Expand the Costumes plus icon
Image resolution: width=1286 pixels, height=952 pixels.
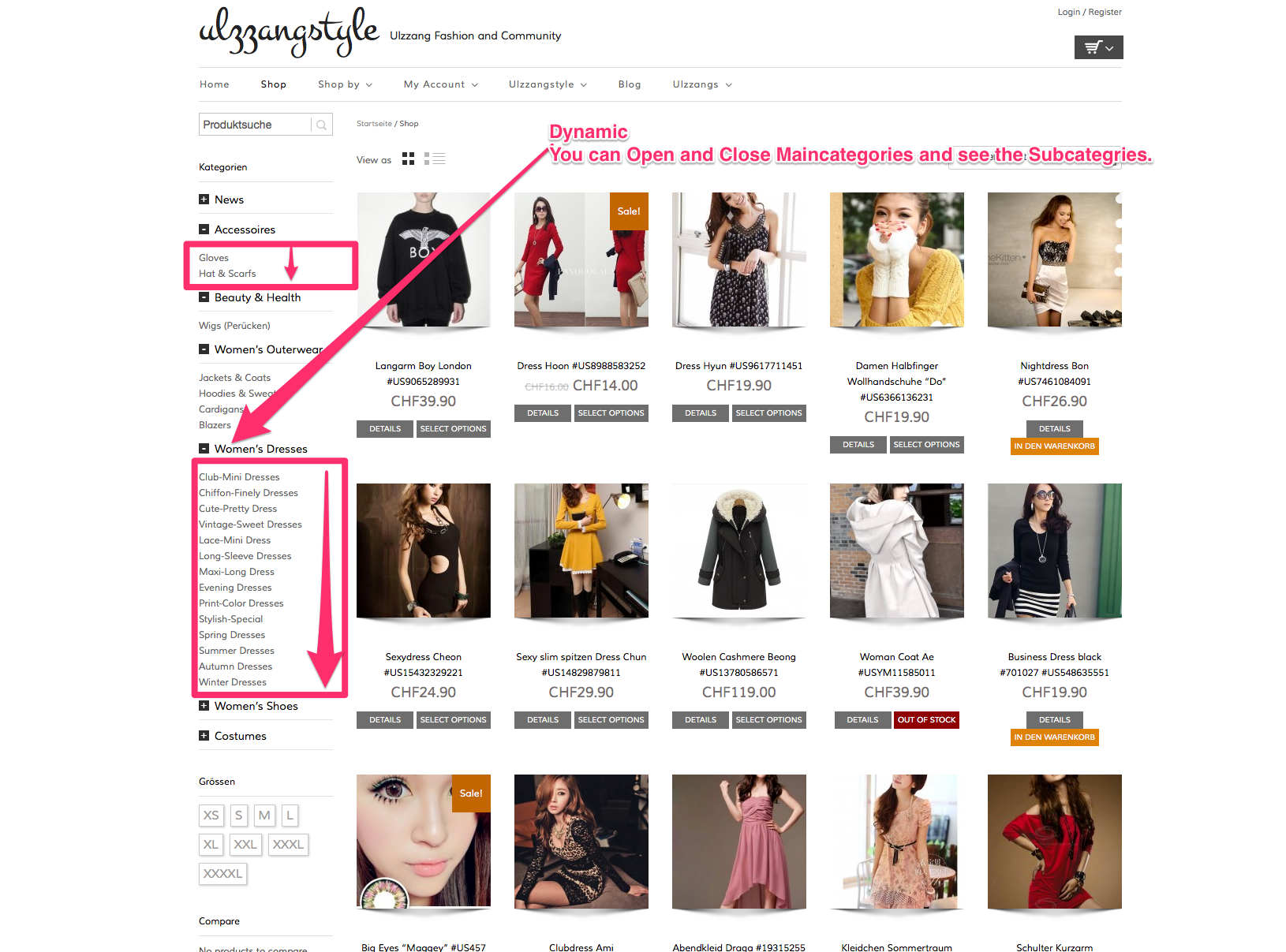(x=204, y=736)
